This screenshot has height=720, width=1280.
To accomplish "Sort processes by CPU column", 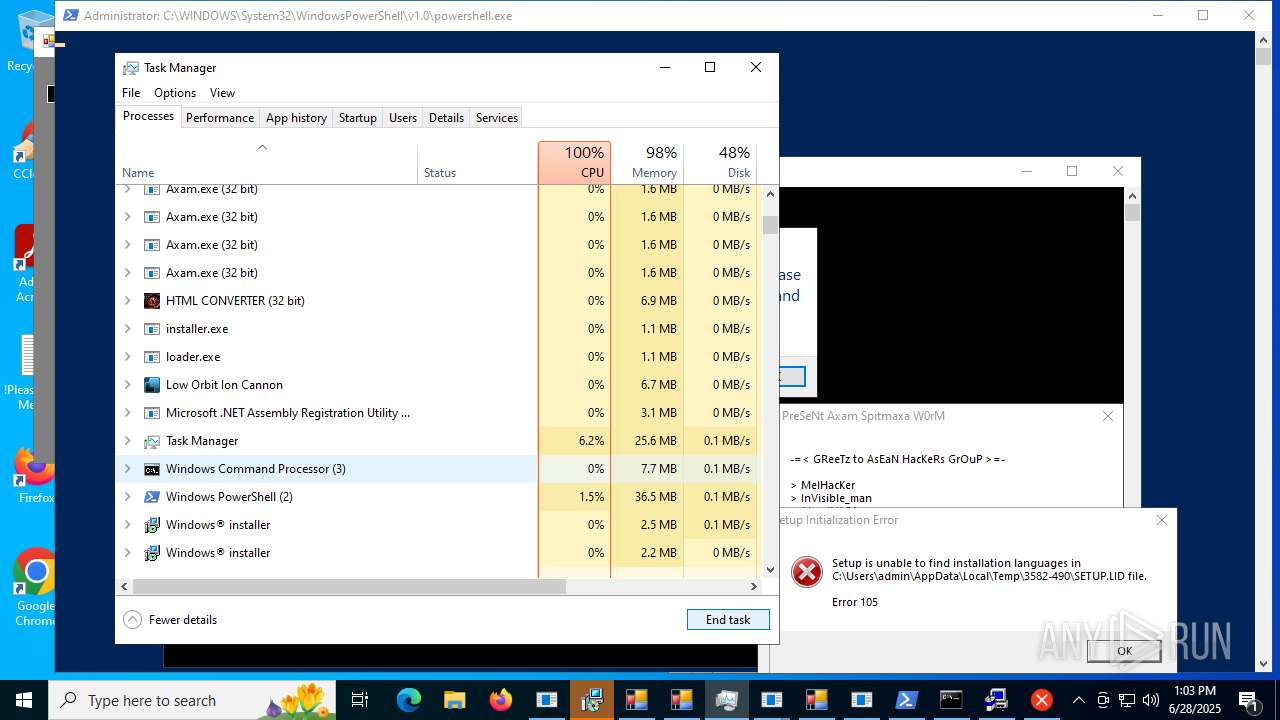I will point(574,162).
